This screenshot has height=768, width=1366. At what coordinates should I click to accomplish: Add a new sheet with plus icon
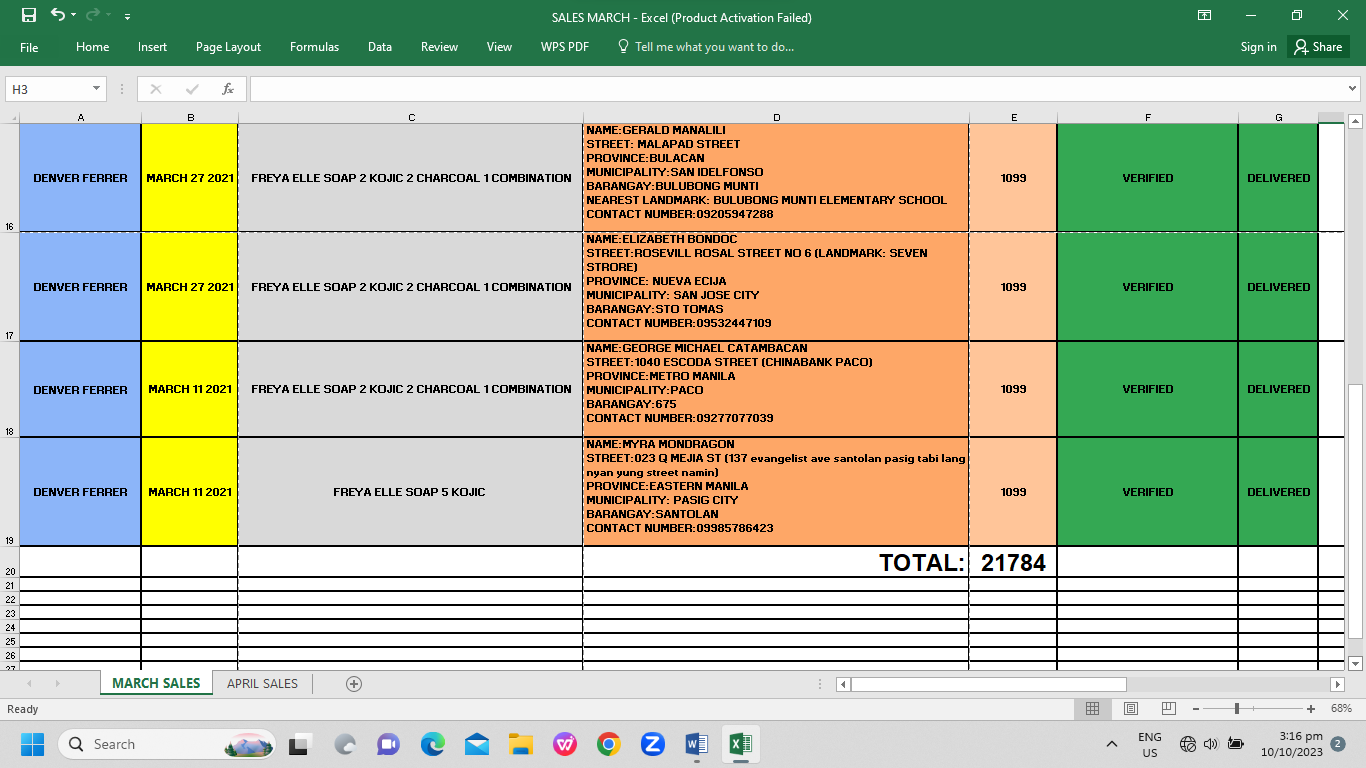pos(353,684)
